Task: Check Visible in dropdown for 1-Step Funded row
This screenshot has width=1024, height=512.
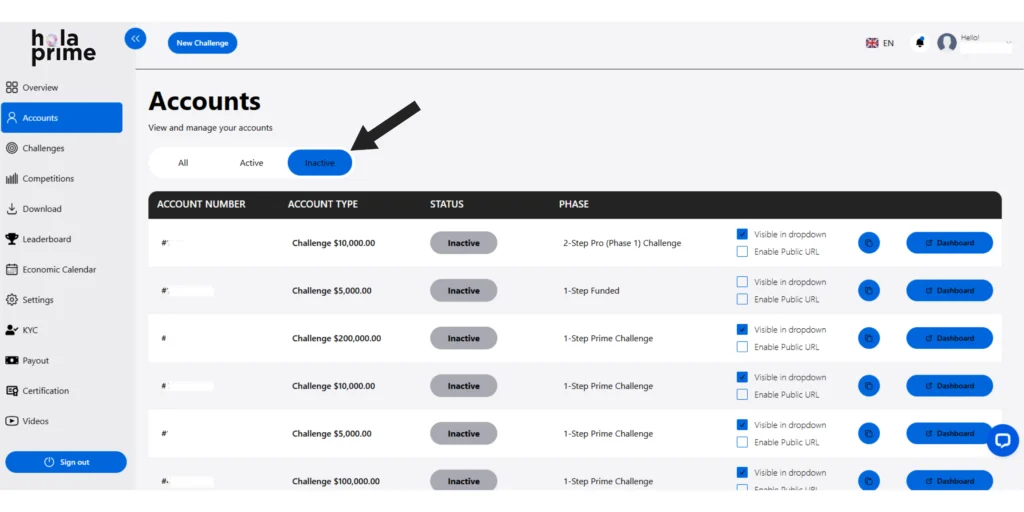Action: click(x=742, y=282)
